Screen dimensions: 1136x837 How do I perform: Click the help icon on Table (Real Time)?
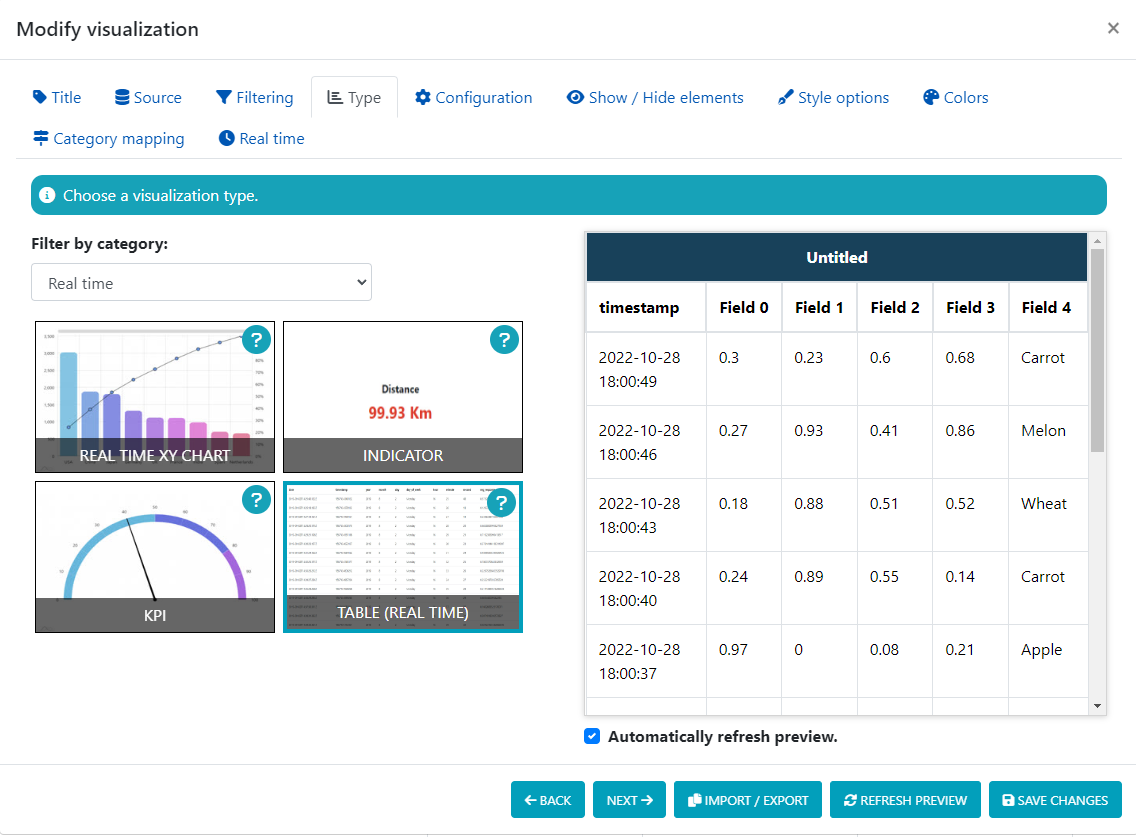501,502
